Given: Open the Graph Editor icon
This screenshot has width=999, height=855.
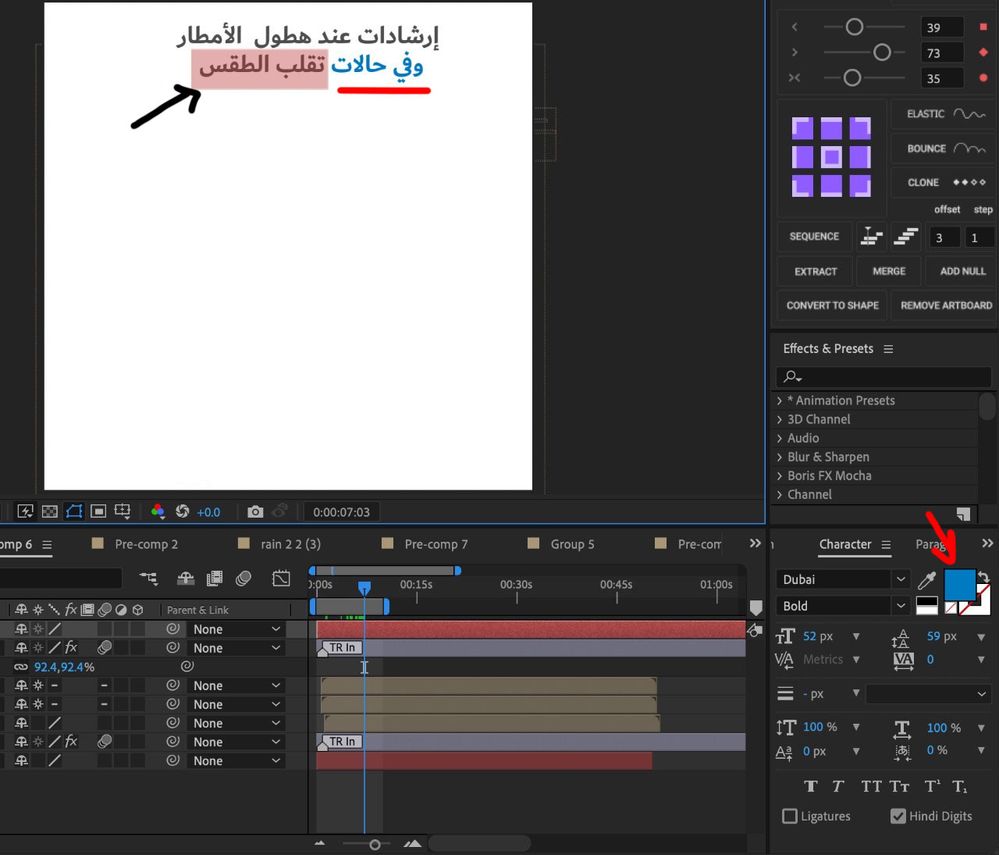Looking at the screenshot, I should (x=281, y=578).
